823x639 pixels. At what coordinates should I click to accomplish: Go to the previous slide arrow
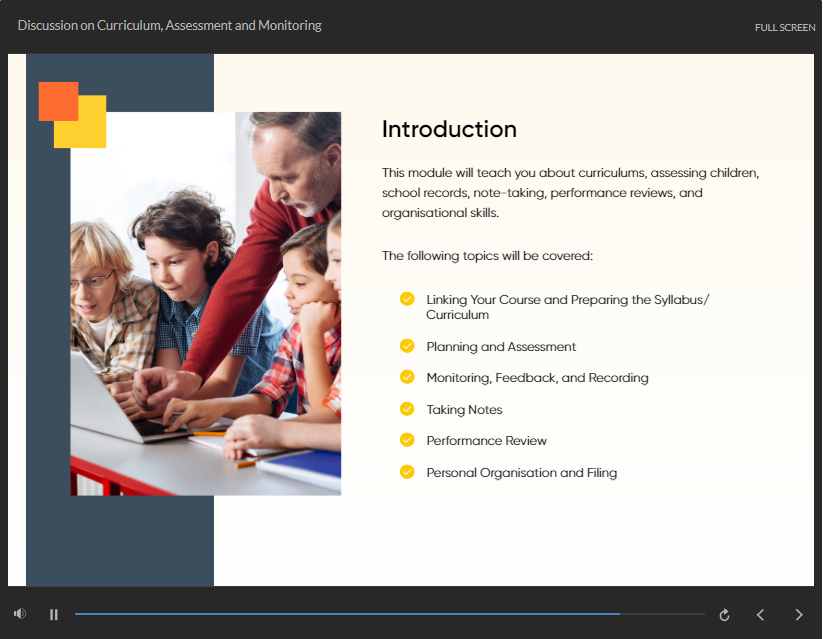coord(760,614)
